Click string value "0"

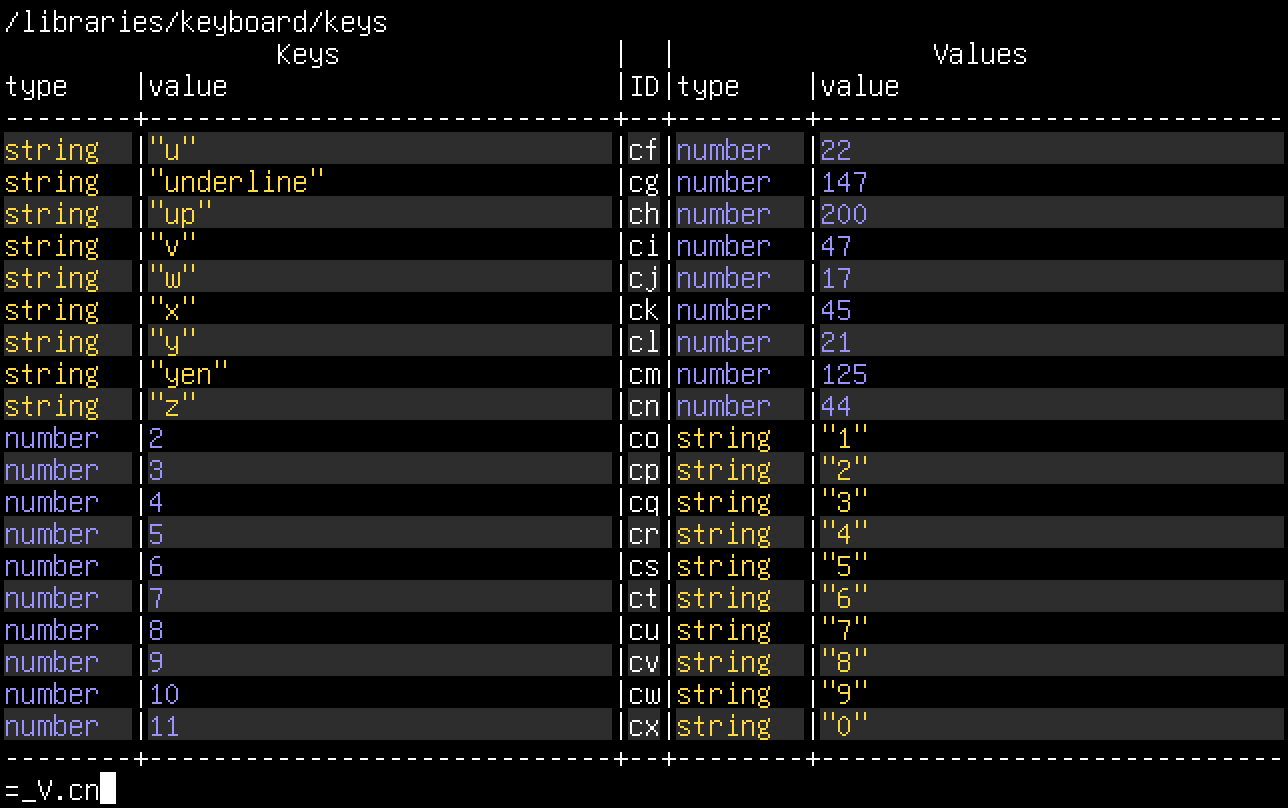coord(845,726)
